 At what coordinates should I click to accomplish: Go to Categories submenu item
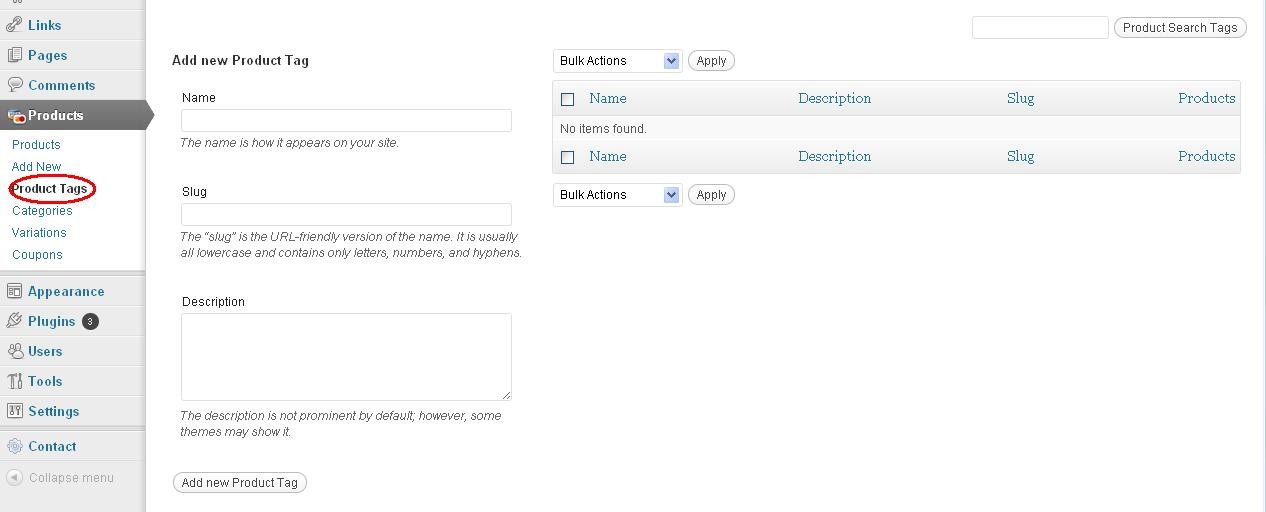(x=42, y=211)
